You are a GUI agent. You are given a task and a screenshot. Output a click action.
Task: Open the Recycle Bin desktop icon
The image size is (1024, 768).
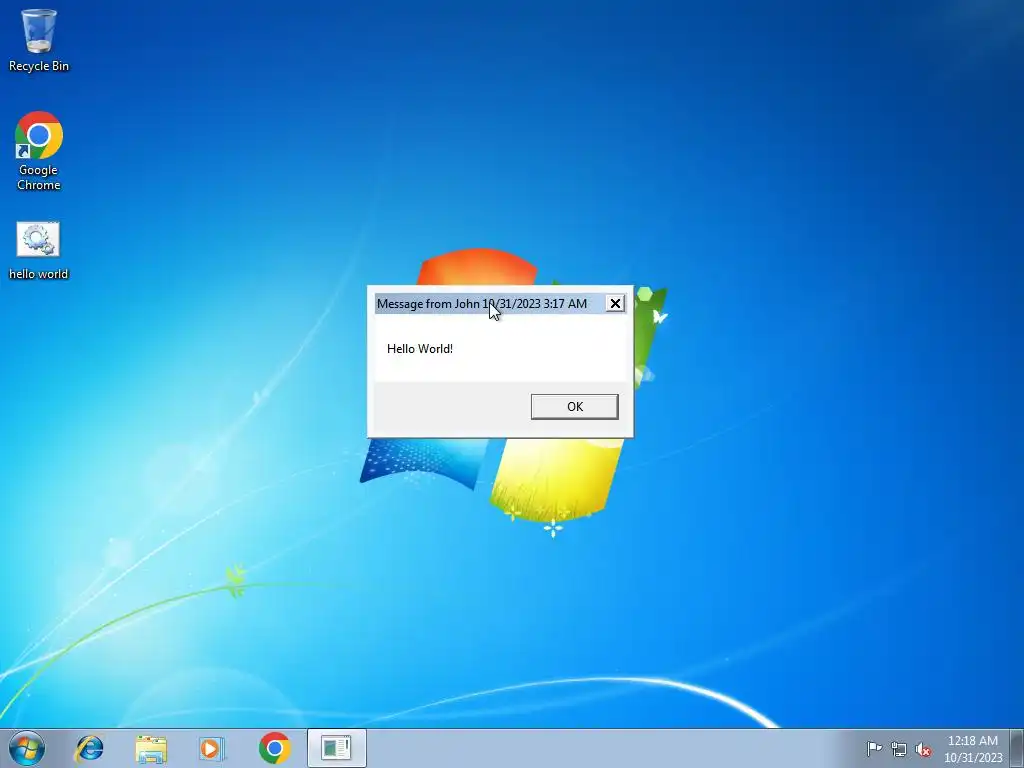click(39, 40)
